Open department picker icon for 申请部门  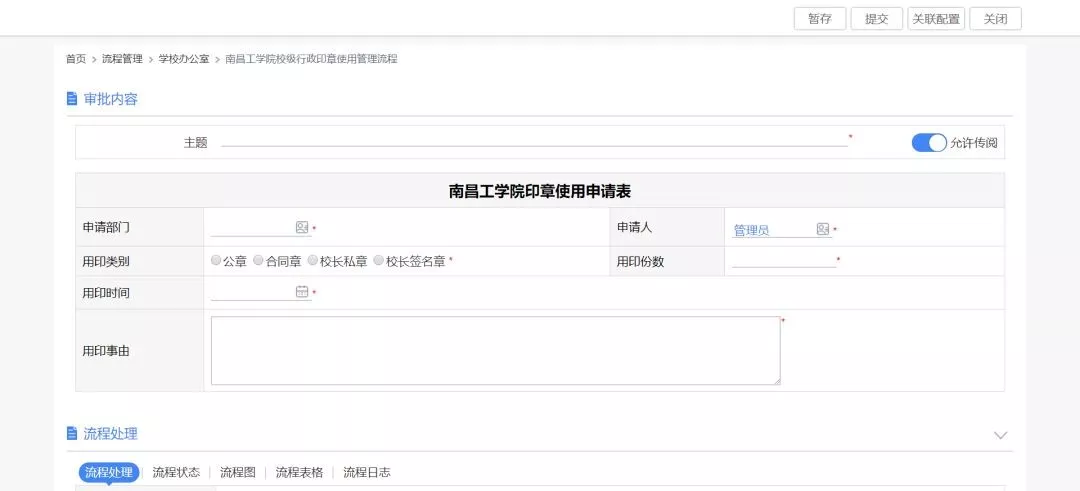302,227
